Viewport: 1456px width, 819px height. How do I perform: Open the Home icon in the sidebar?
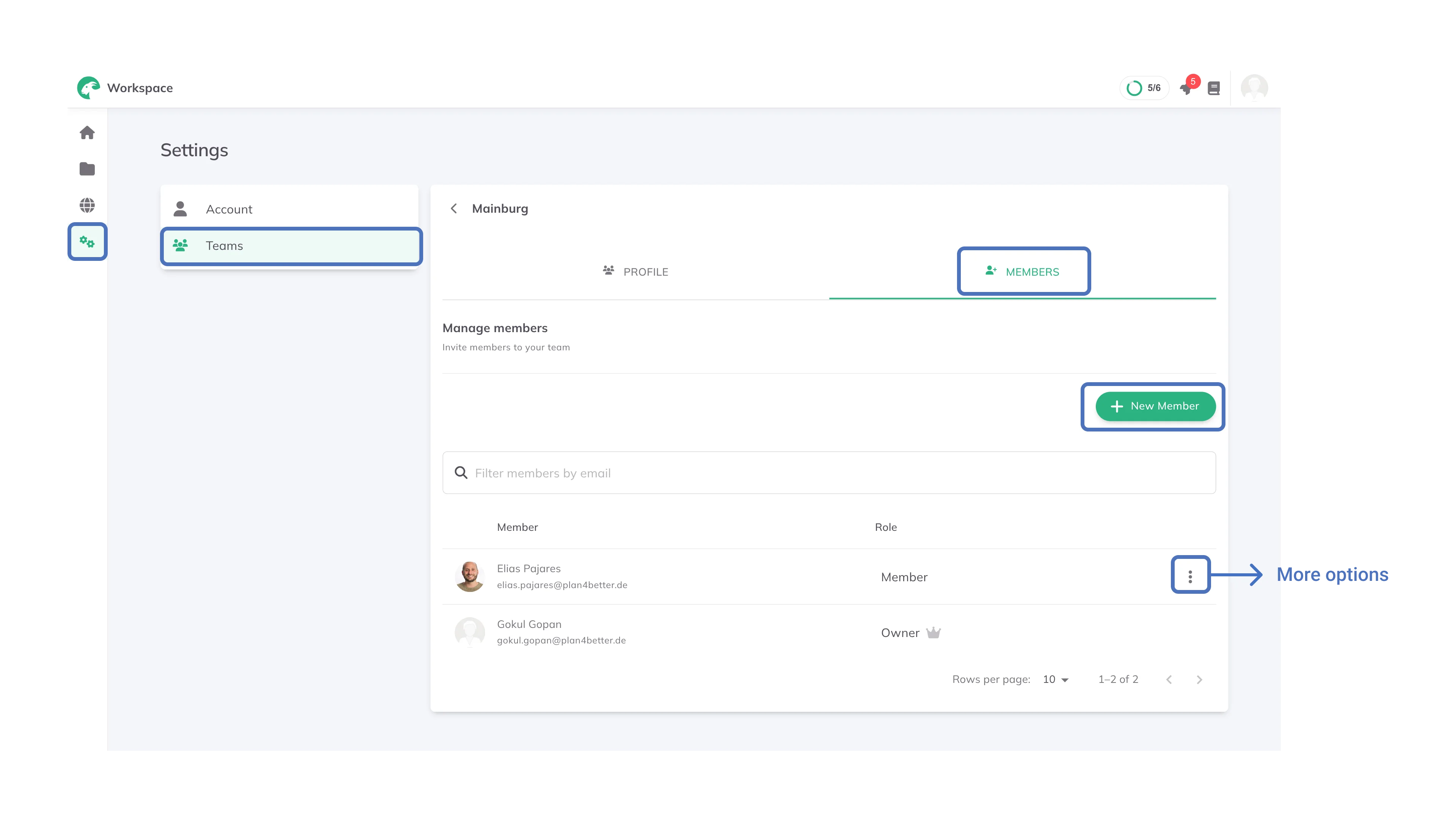click(87, 133)
